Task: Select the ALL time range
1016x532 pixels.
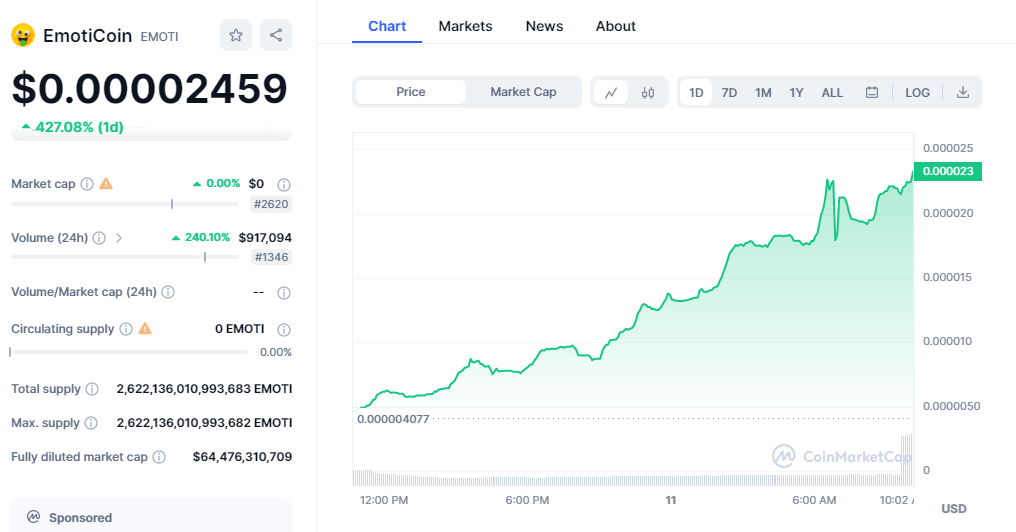Action: pos(832,92)
